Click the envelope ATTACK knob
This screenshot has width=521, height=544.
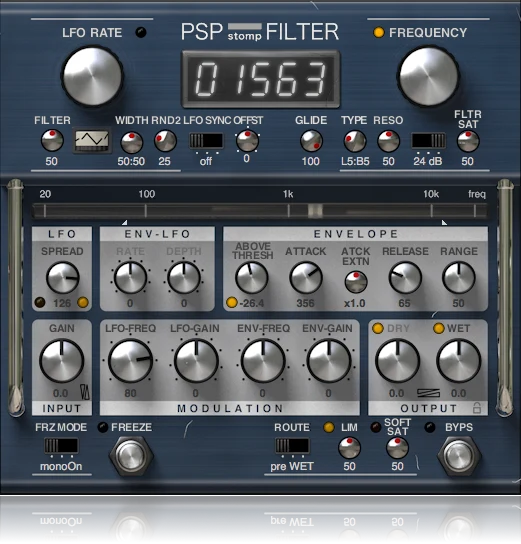coord(306,278)
